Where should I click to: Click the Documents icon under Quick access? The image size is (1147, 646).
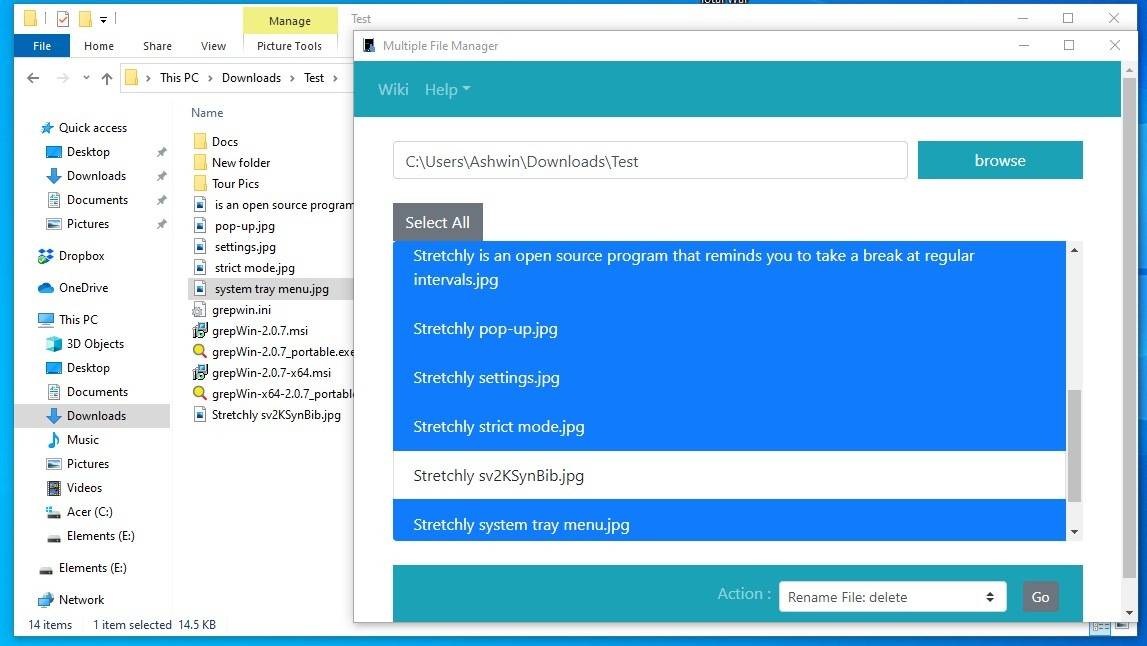click(53, 200)
